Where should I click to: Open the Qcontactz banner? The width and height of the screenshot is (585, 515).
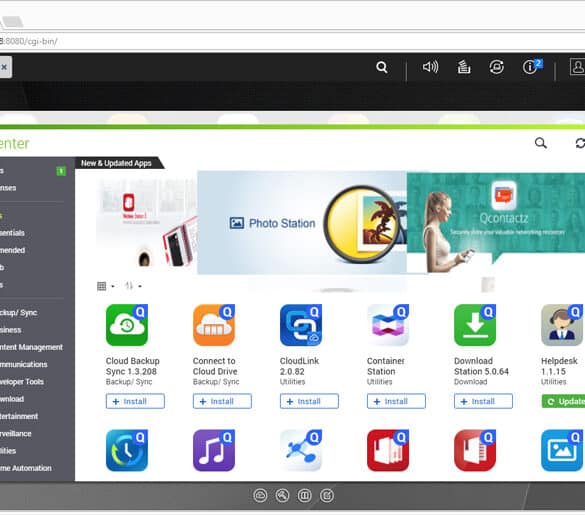(x=496, y=223)
